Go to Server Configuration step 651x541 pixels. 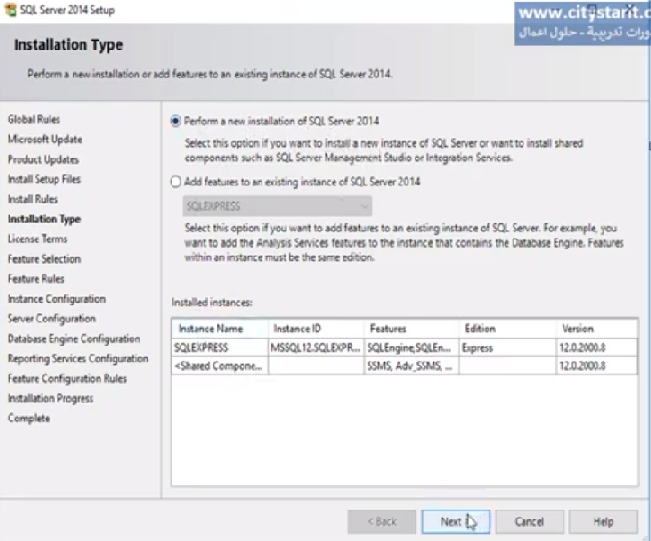52,319
